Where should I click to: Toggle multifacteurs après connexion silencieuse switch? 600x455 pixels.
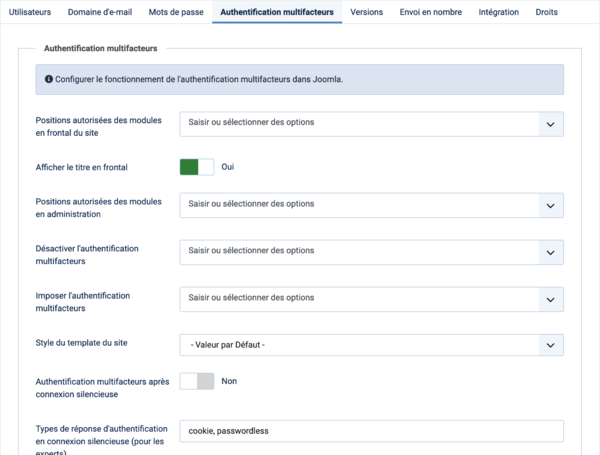(197, 381)
